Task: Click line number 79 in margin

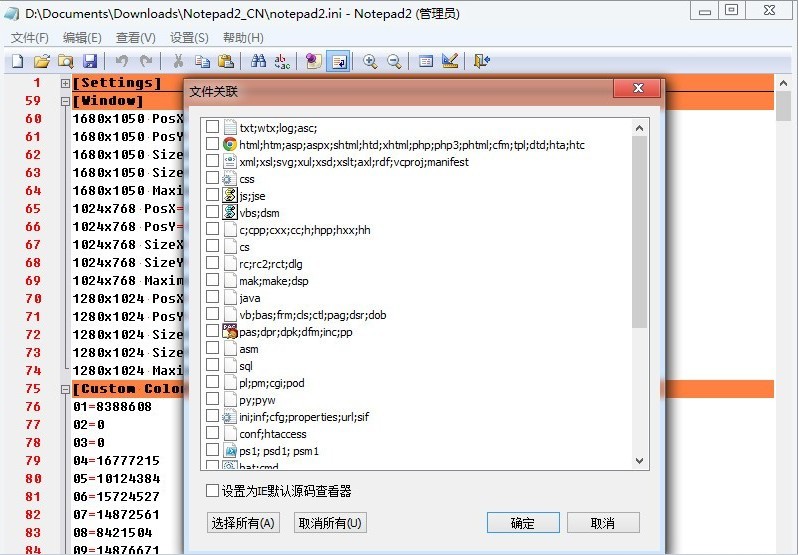Action: point(33,461)
